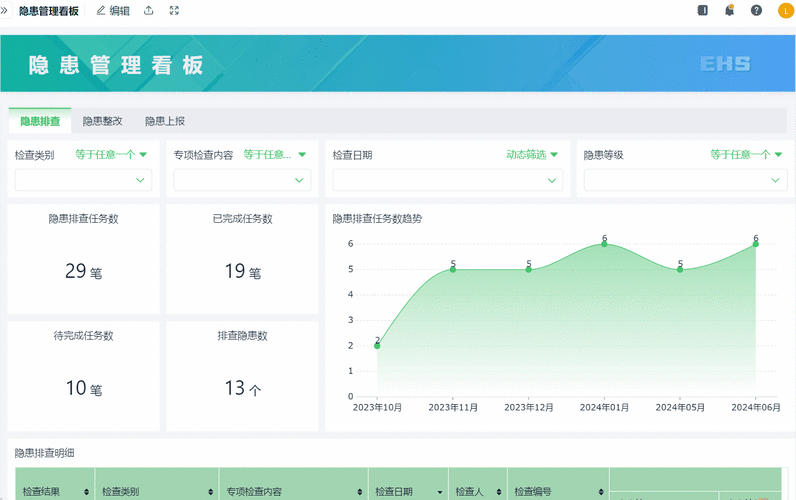796x500 pixels.
Task: Click the share/export icon in header
Action: click(149, 10)
